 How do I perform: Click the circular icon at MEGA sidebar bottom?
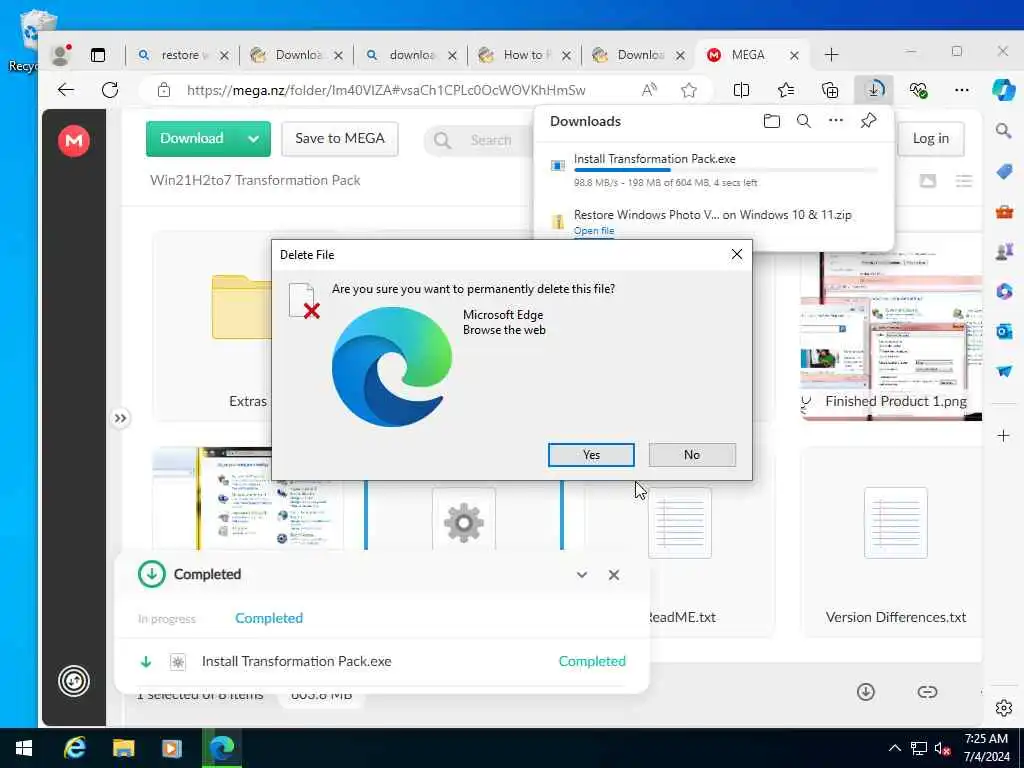(74, 681)
